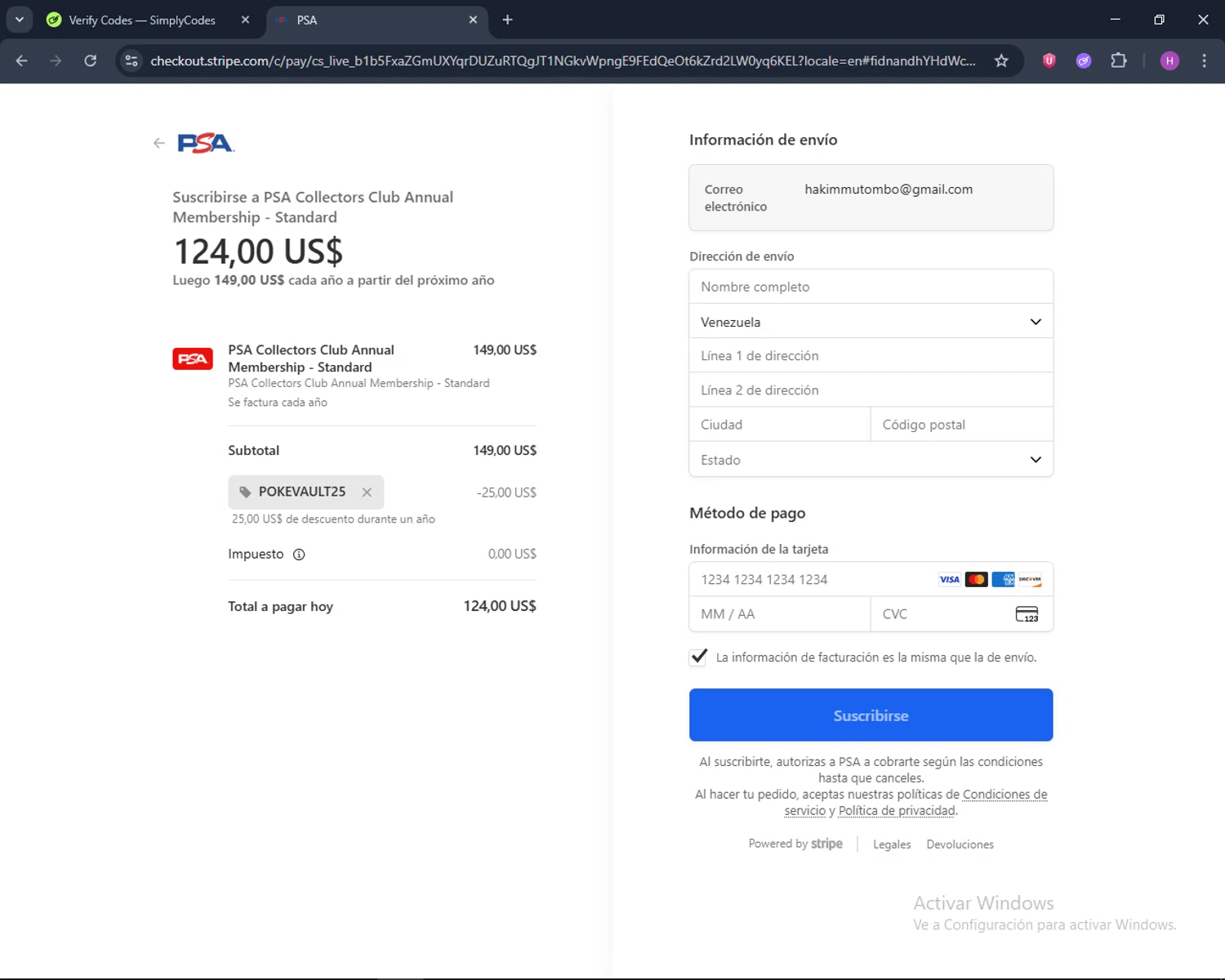The image size is (1225, 980).
Task: Click the Línea 1 de dirección field
Action: pyautogui.click(x=871, y=356)
